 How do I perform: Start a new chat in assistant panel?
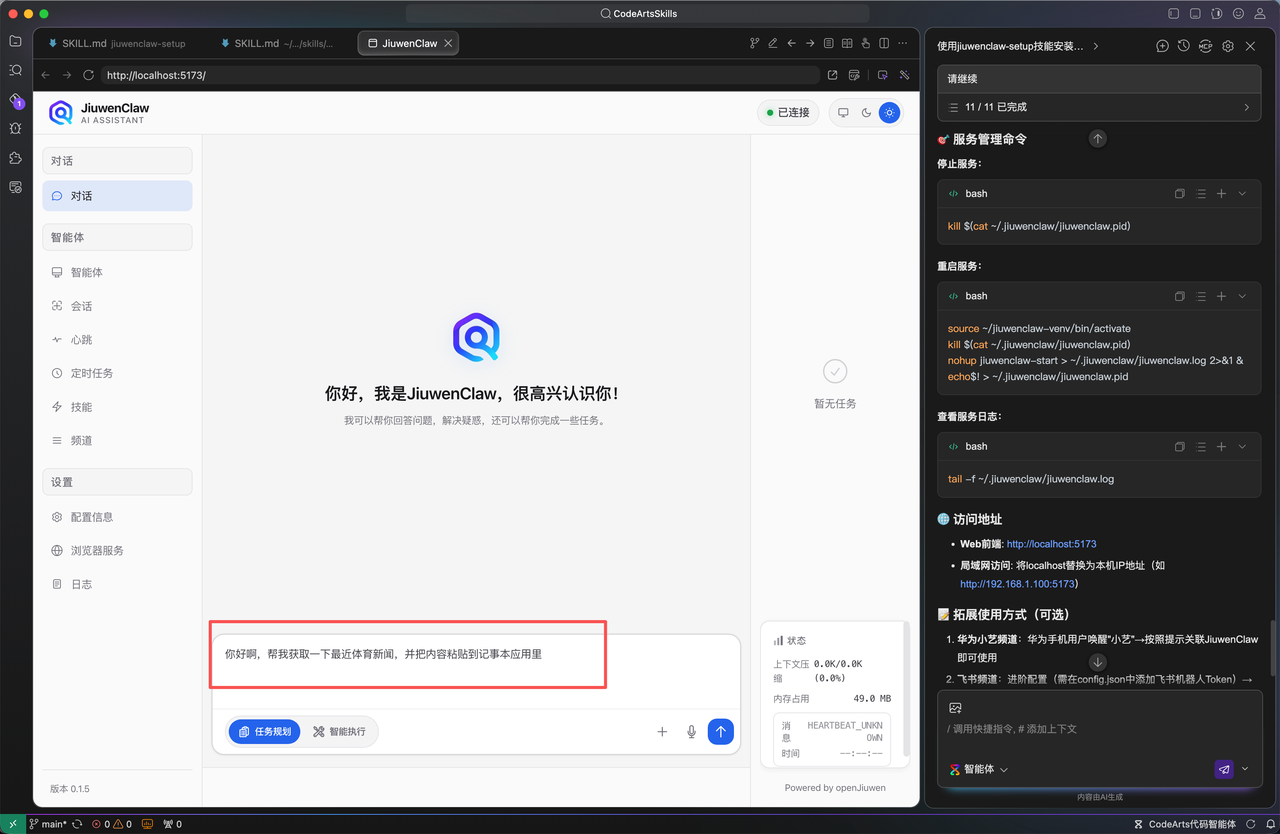tap(1162, 46)
